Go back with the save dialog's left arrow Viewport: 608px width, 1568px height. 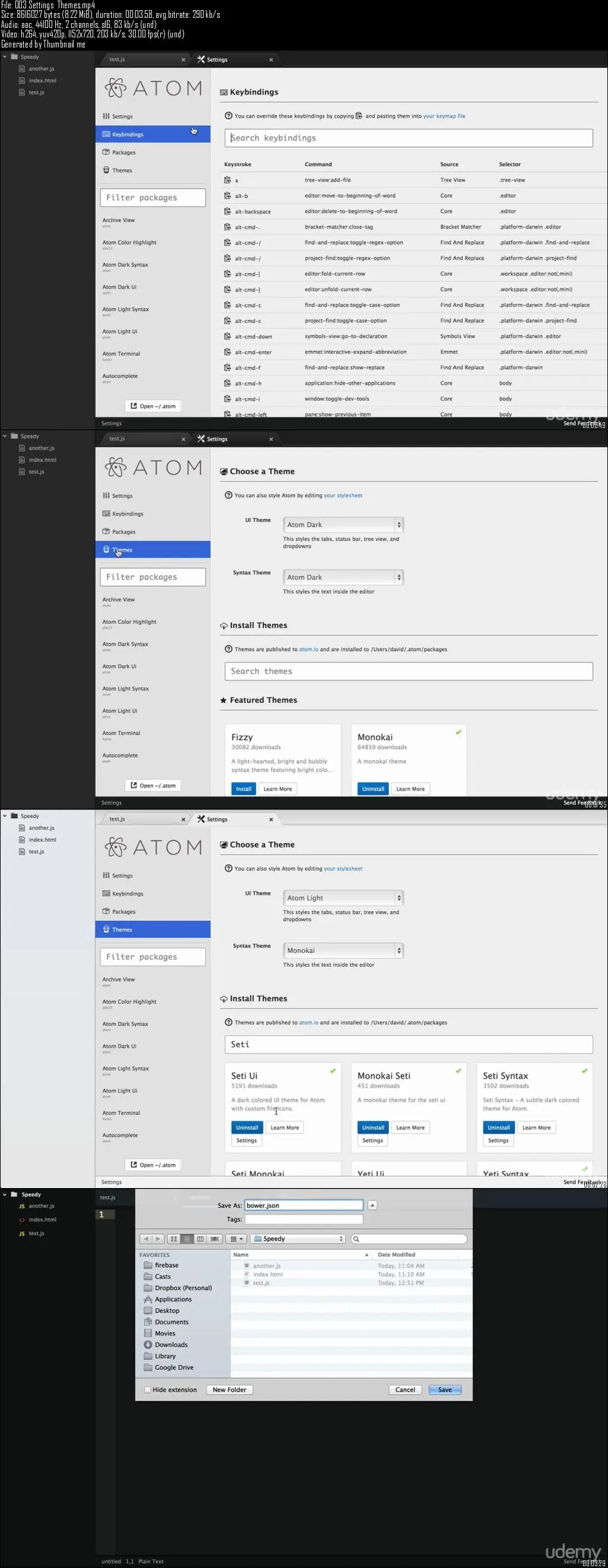click(146, 1238)
